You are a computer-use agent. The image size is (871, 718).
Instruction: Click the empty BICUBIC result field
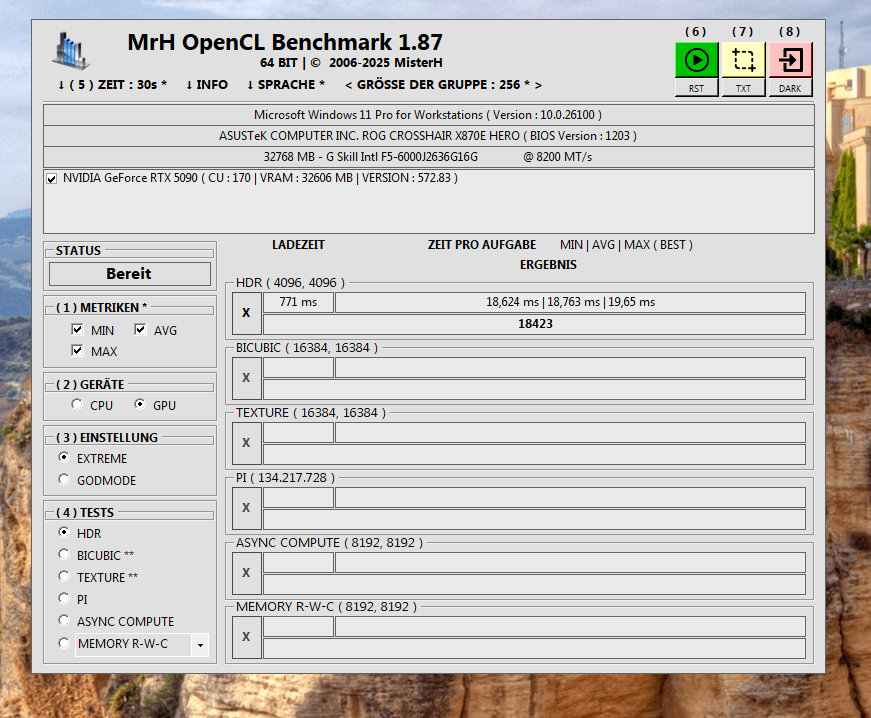534,389
